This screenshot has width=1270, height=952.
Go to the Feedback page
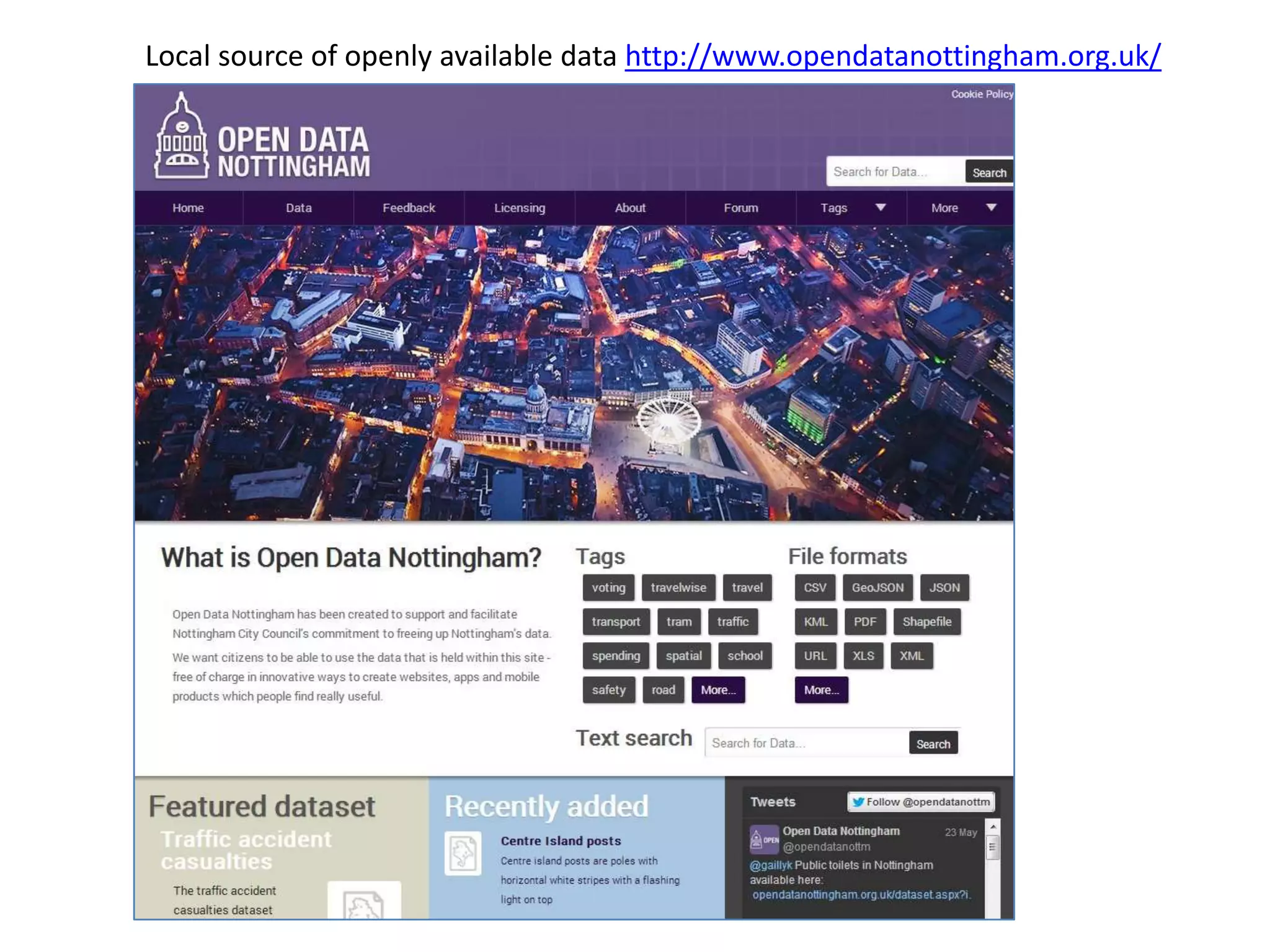409,208
